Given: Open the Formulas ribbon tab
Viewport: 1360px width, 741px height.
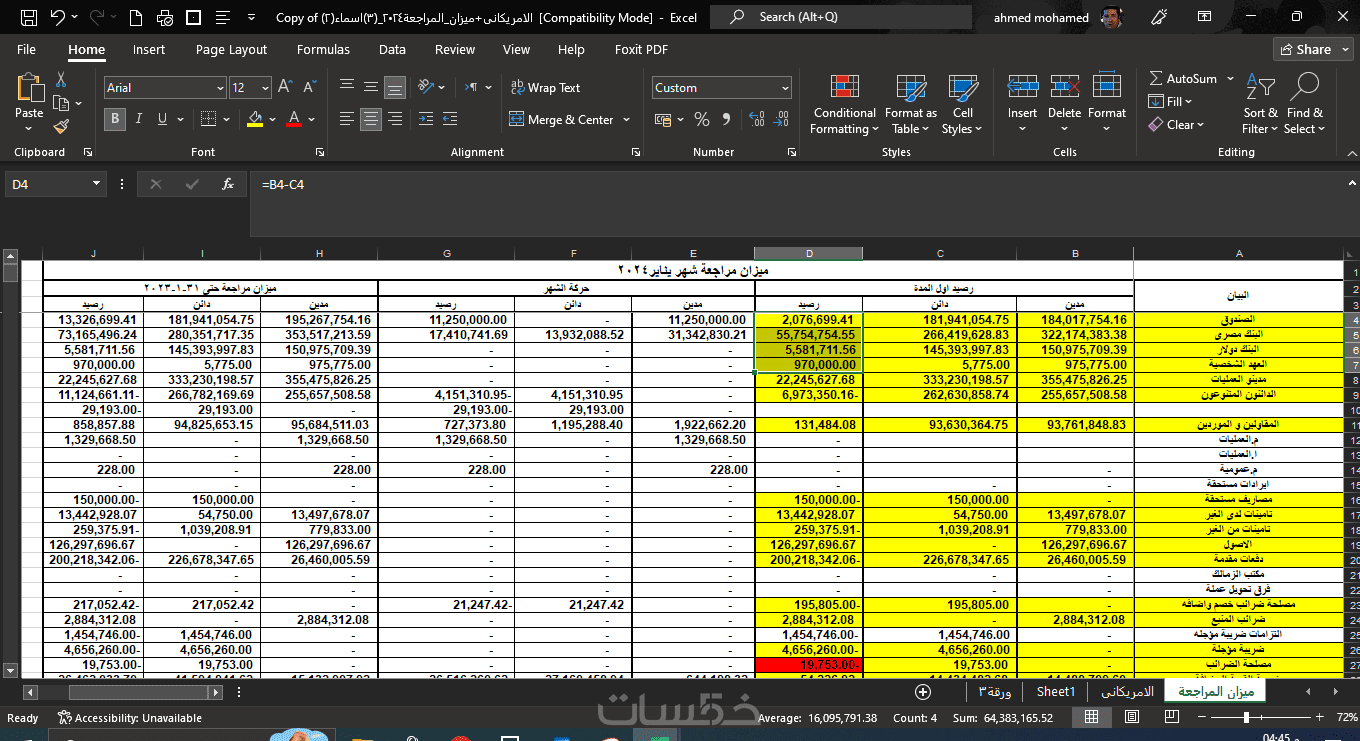Looking at the screenshot, I should 323,49.
